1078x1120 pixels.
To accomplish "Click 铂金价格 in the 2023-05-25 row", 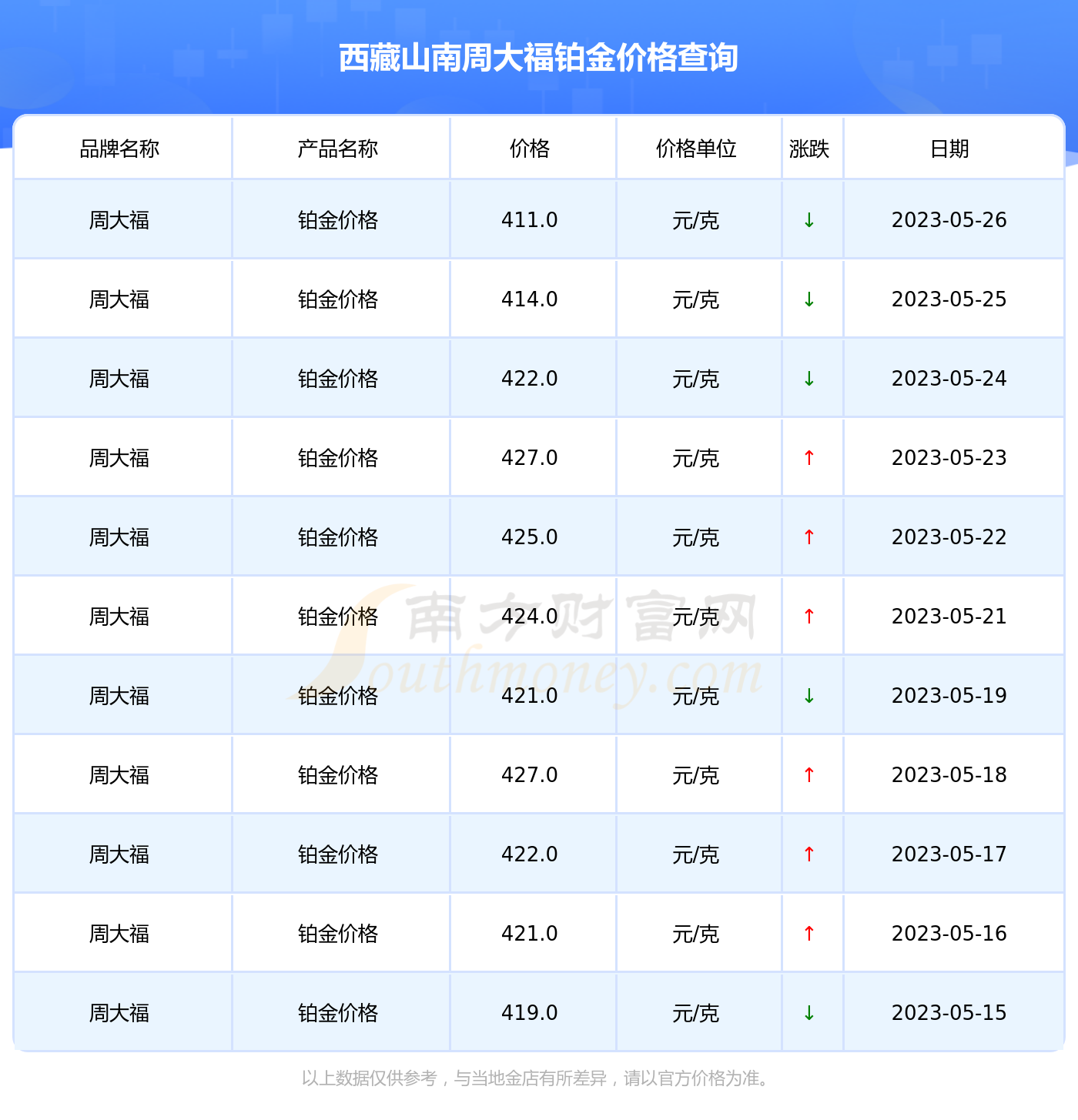I will (338, 299).
